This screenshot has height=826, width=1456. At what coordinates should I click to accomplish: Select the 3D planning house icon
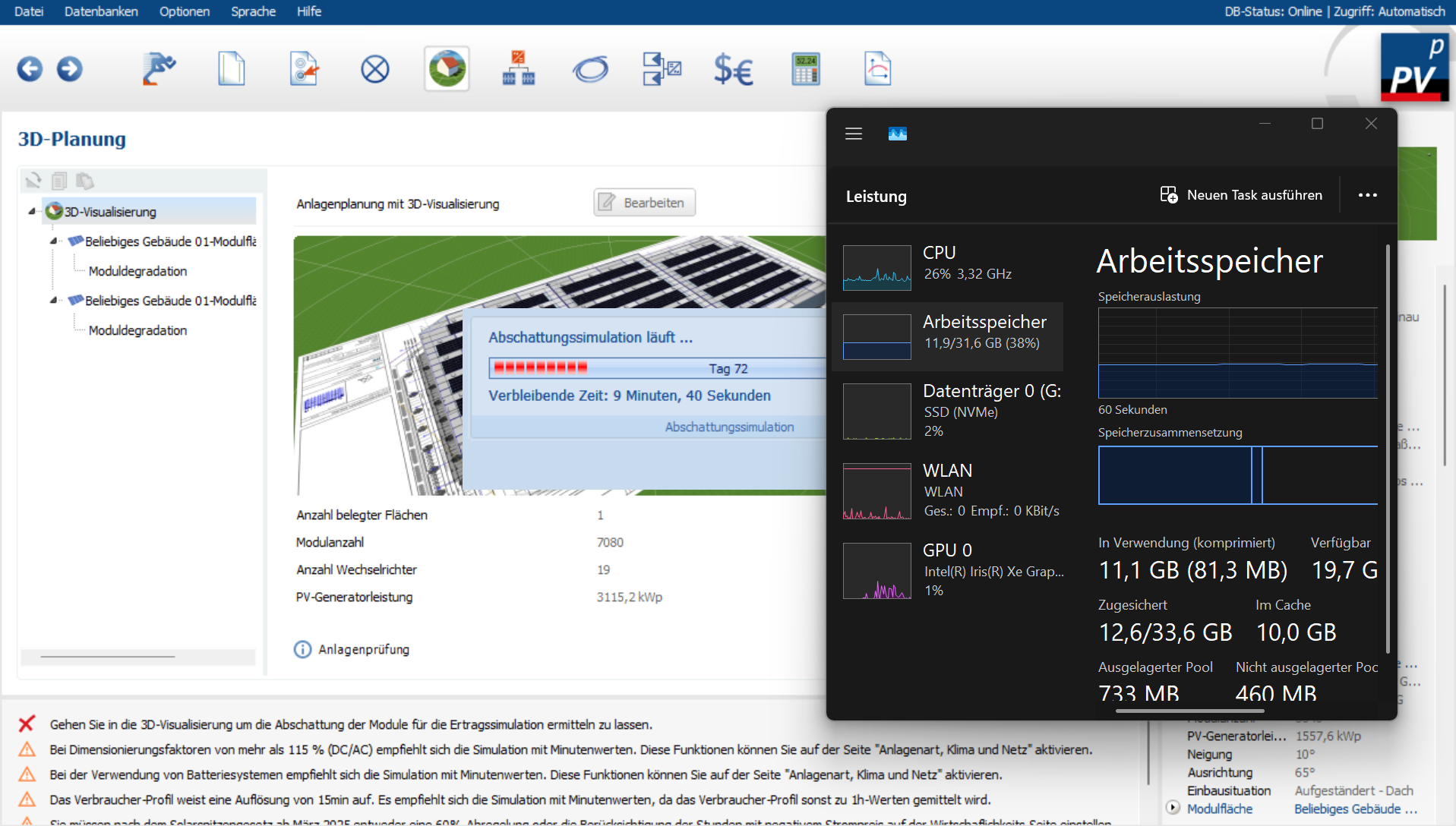(447, 69)
